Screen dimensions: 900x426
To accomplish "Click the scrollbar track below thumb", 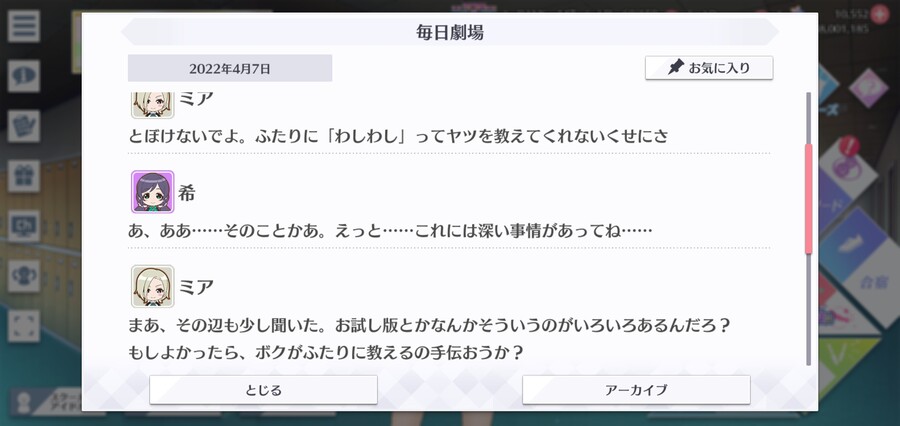I will (x=809, y=309).
